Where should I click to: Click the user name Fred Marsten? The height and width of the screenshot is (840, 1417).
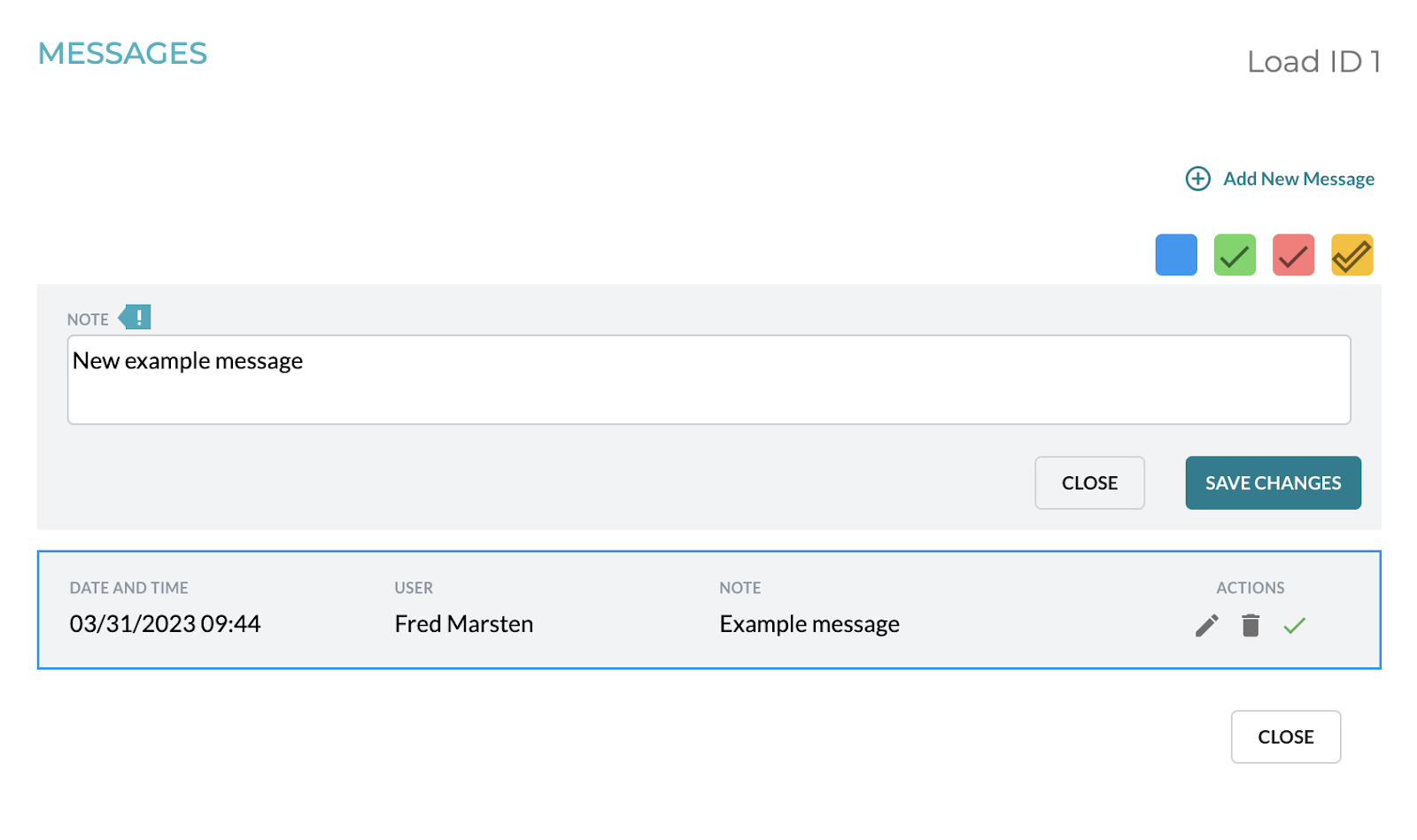(x=463, y=623)
